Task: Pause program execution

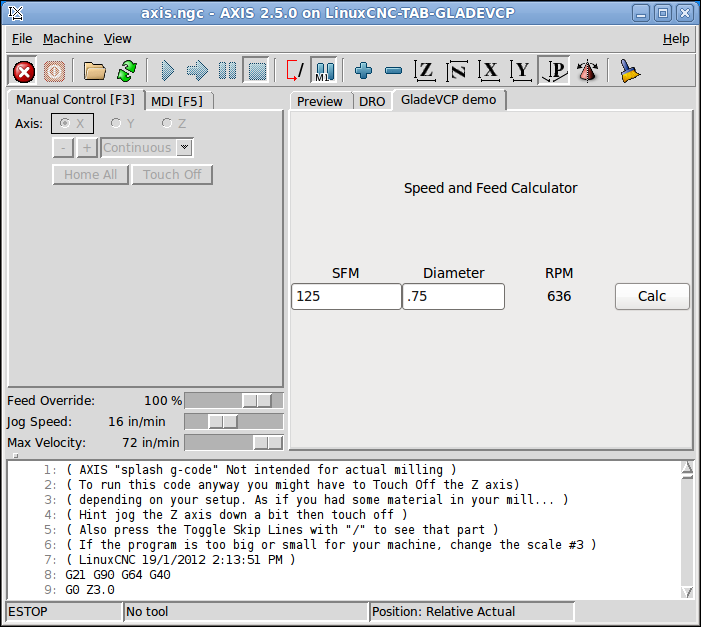Action: click(227, 71)
